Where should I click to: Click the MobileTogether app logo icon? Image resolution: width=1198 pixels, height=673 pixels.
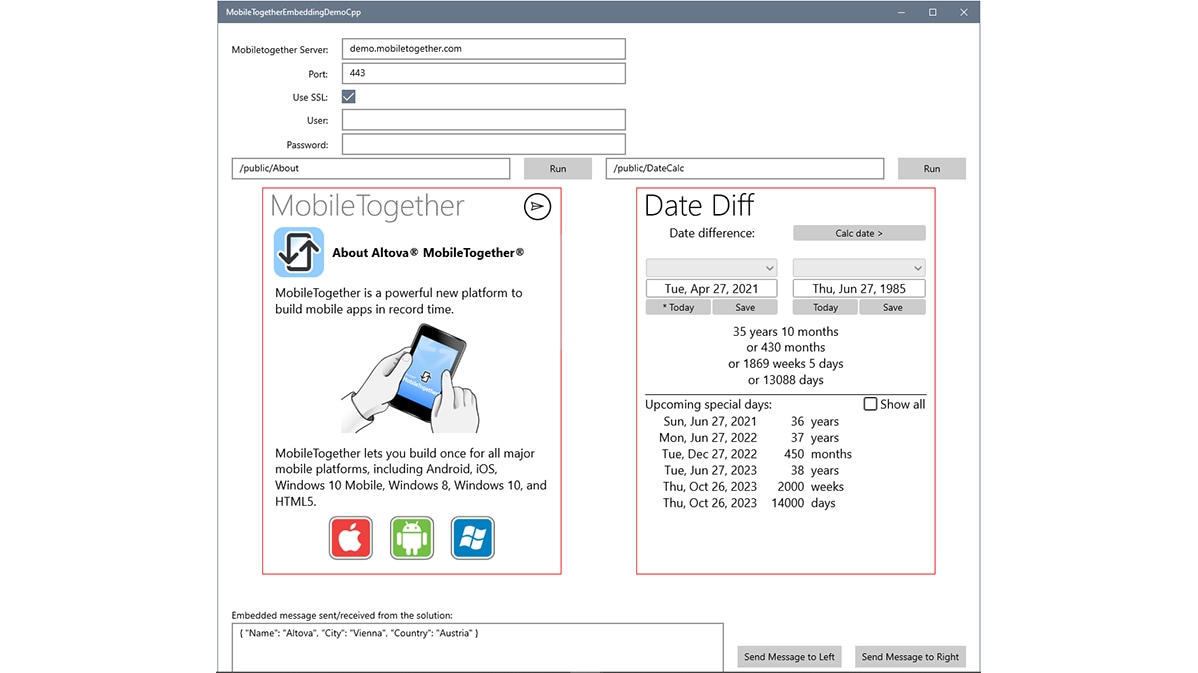click(298, 252)
